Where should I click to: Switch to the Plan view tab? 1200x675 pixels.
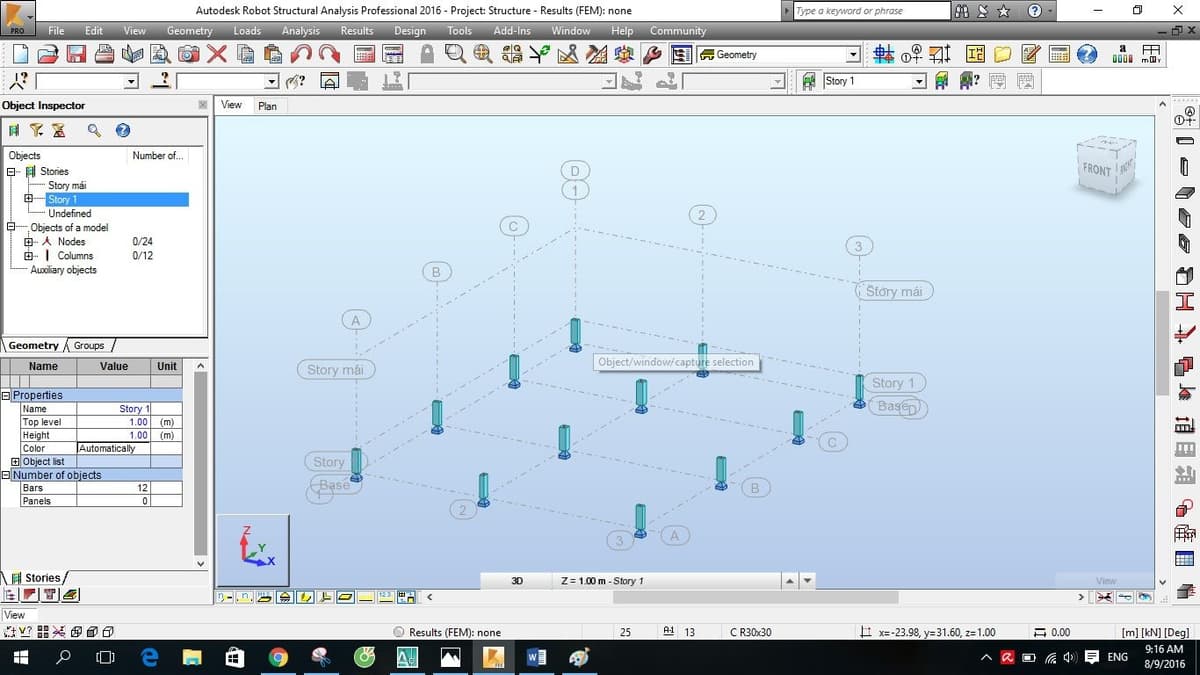coord(267,106)
